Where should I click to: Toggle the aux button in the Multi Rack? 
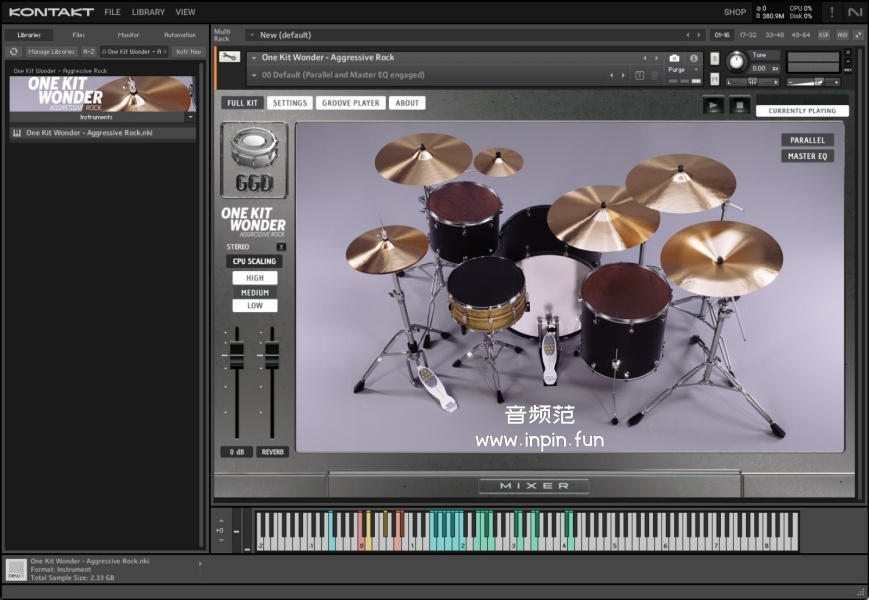tap(842, 35)
